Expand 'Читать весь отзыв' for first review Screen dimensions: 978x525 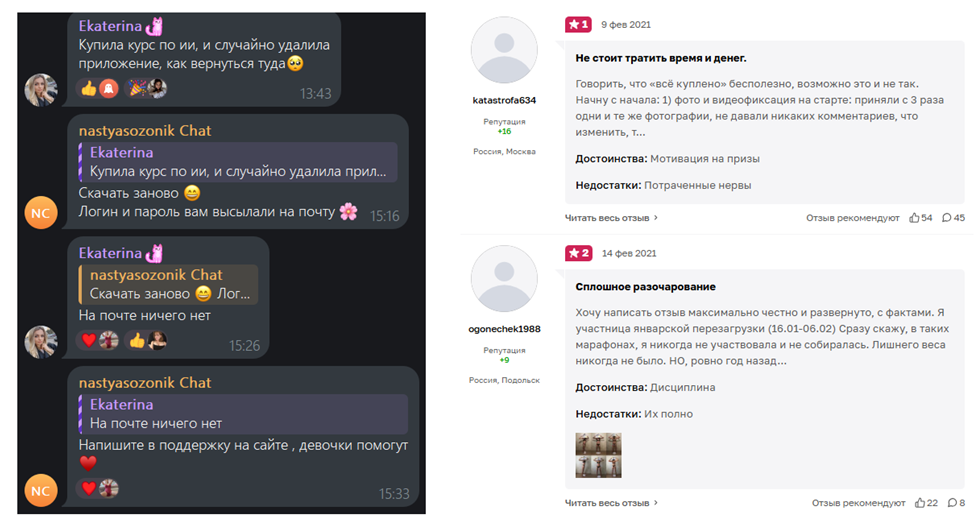pyautogui.click(x=611, y=218)
